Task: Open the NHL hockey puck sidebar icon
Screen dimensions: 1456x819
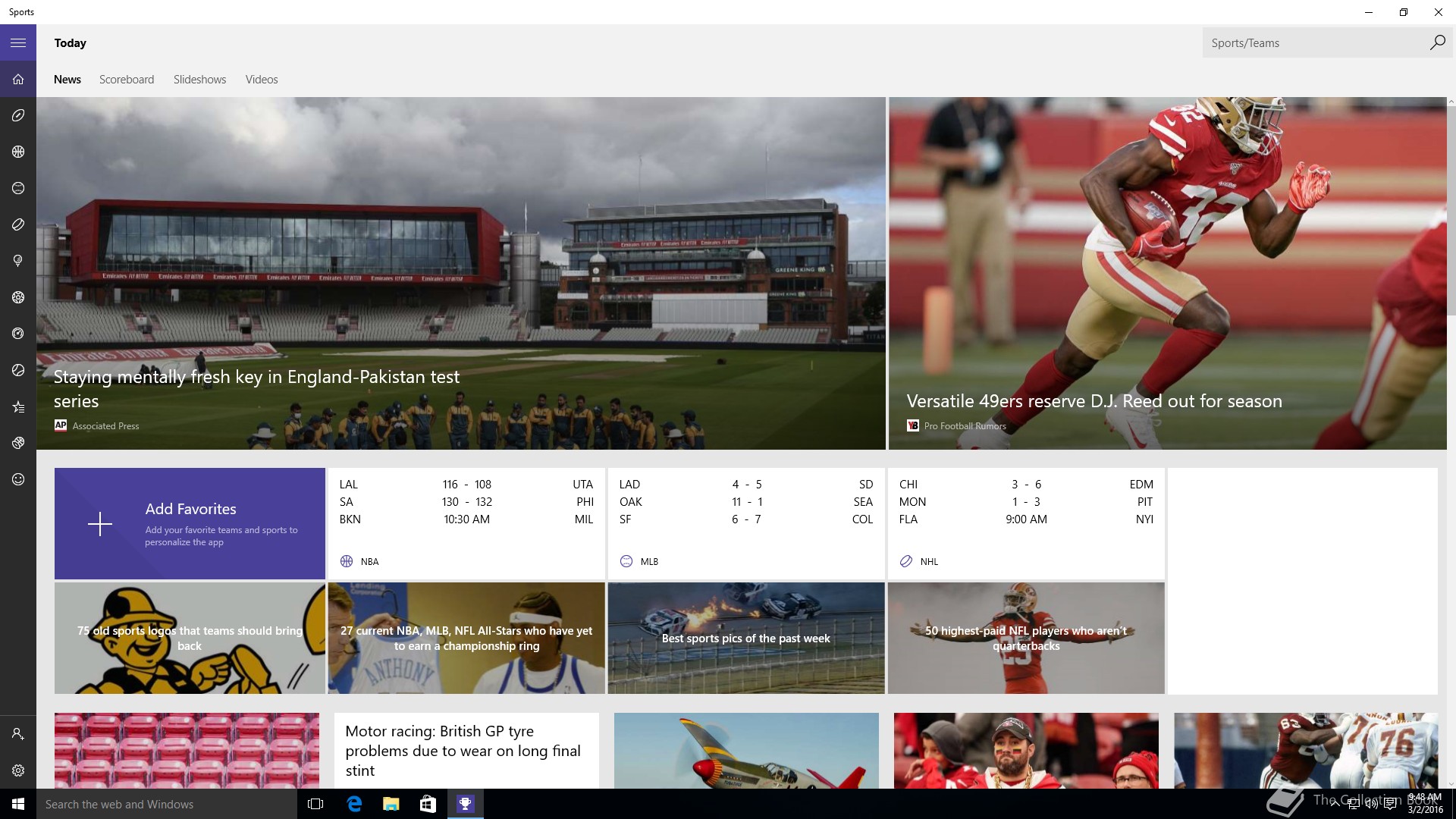Action: (x=18, y=224)
